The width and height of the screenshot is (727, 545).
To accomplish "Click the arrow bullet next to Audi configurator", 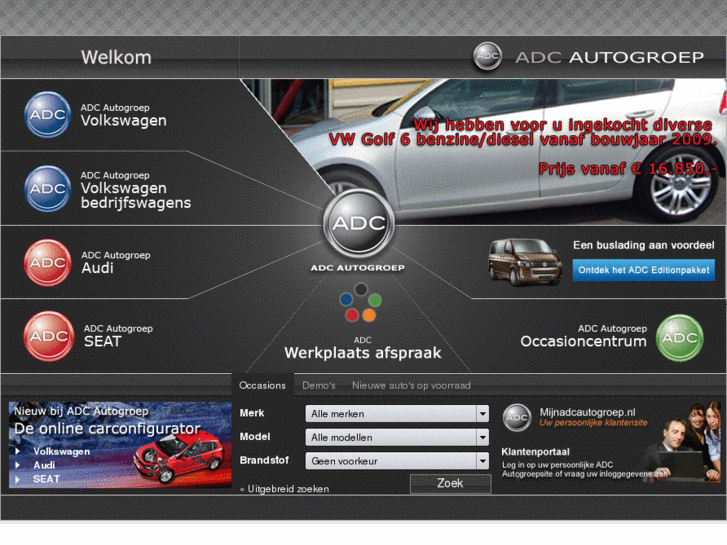I will click(18, 465).
